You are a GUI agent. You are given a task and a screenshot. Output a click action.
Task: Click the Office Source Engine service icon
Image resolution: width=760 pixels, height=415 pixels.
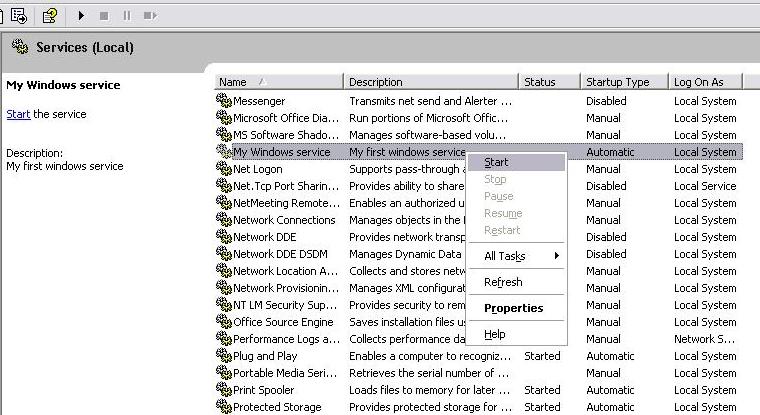click(223, 321)
